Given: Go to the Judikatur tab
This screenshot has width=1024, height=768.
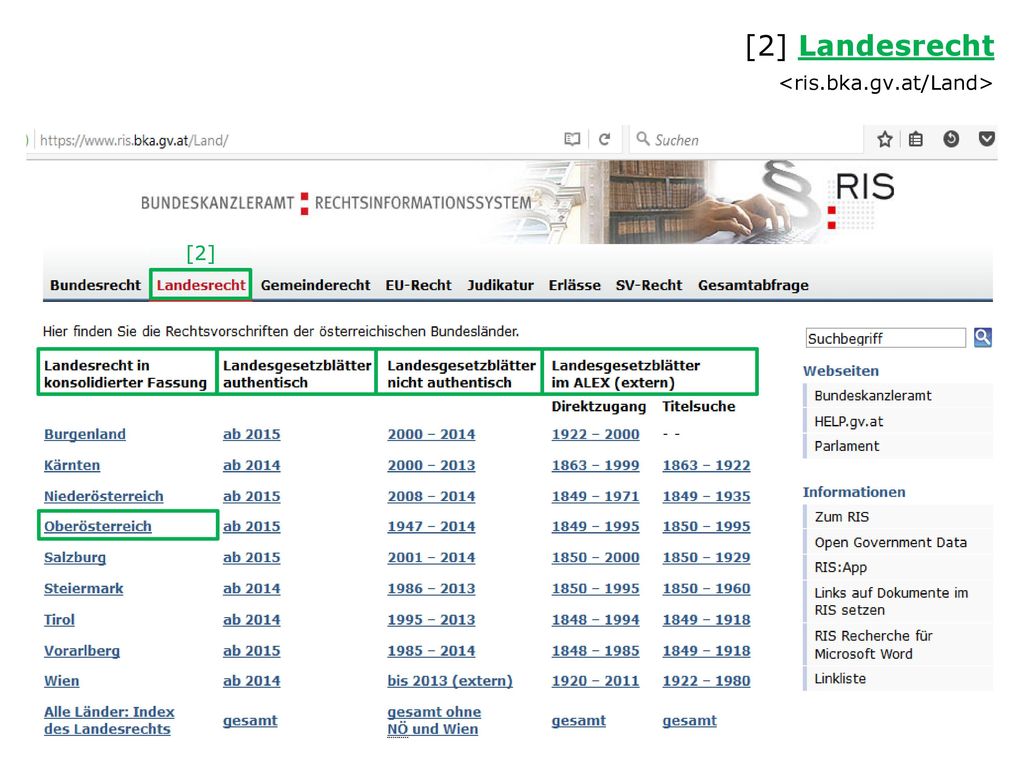Looking at the screenshot, I should click(500, 285).
